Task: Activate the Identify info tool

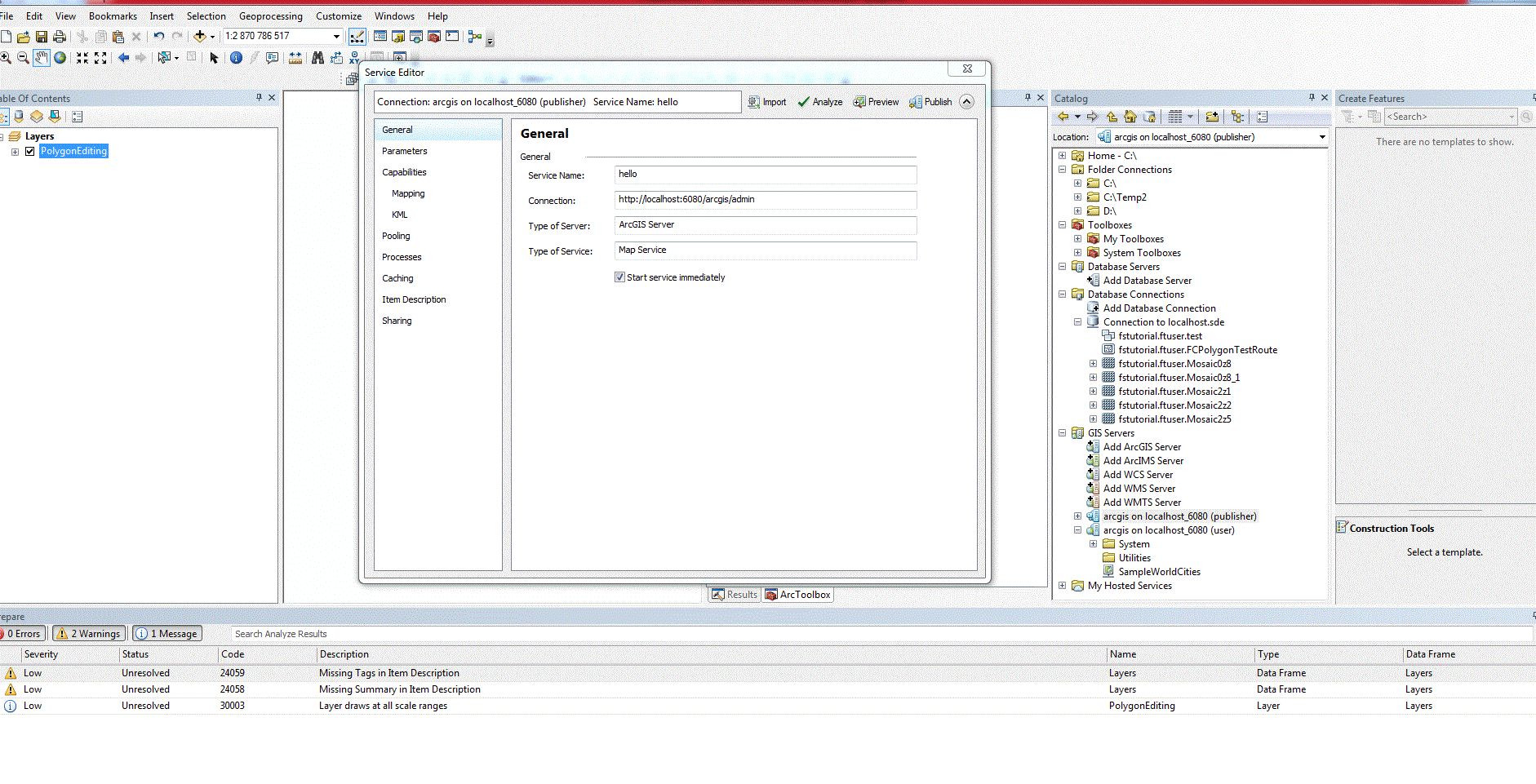Action: (x=236, y=58)
